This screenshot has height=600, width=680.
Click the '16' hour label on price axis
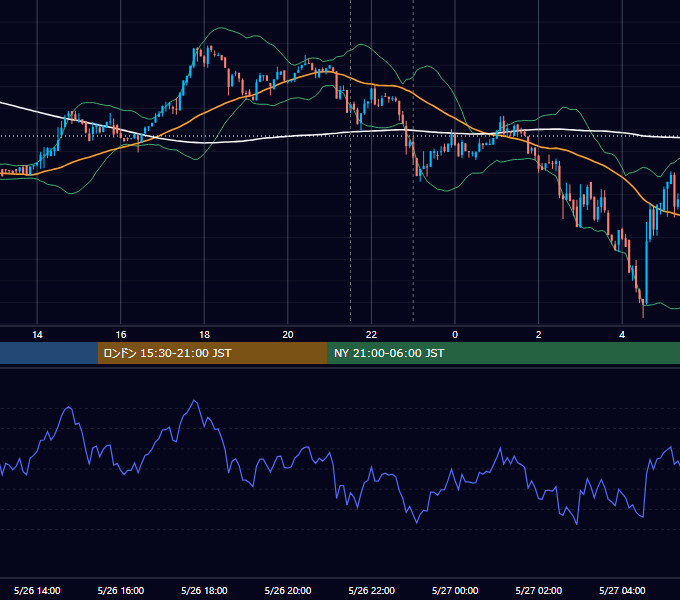(x=121, y=335)
